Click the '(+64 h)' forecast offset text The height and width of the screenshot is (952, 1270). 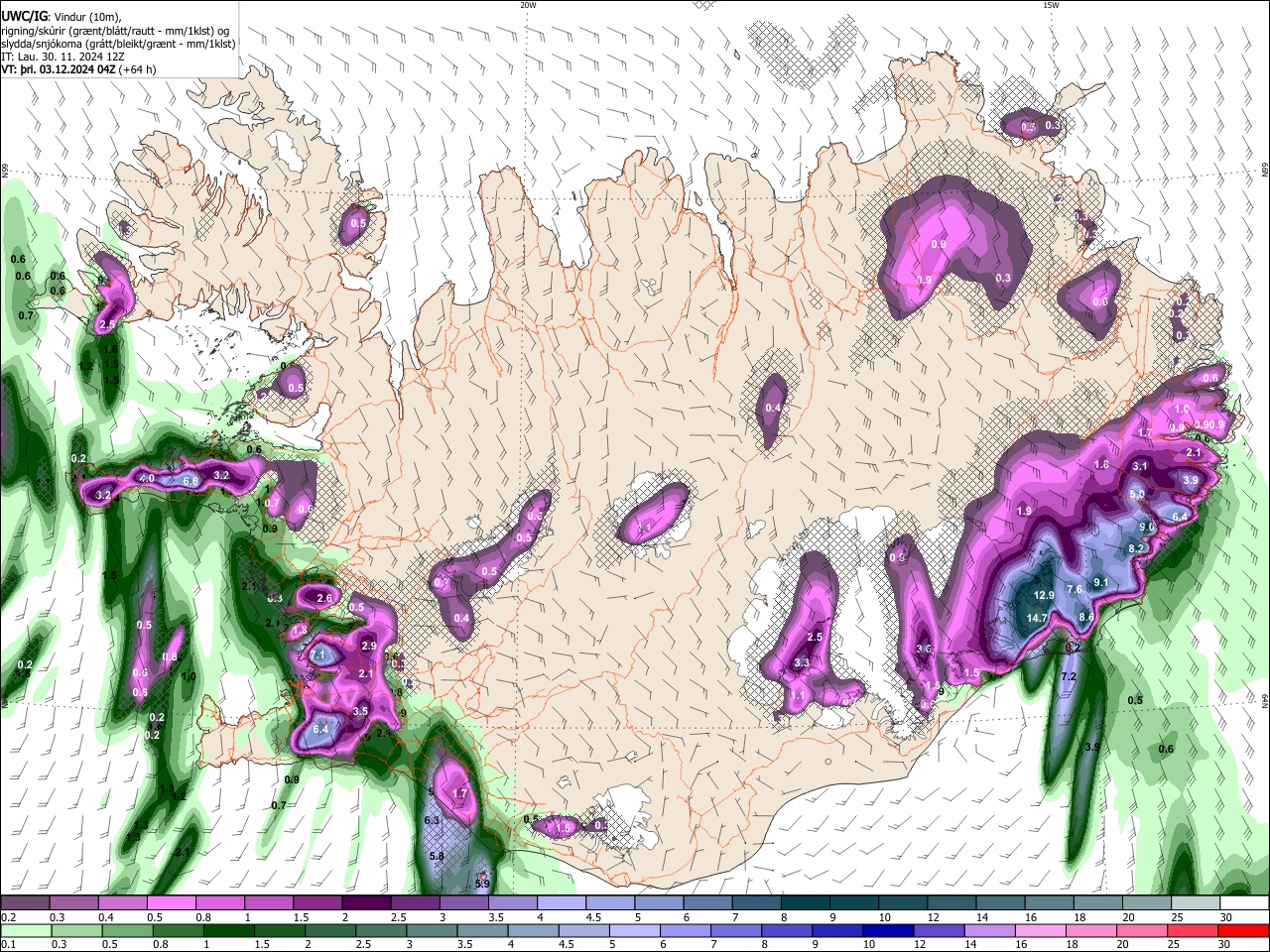coord(138,69)
